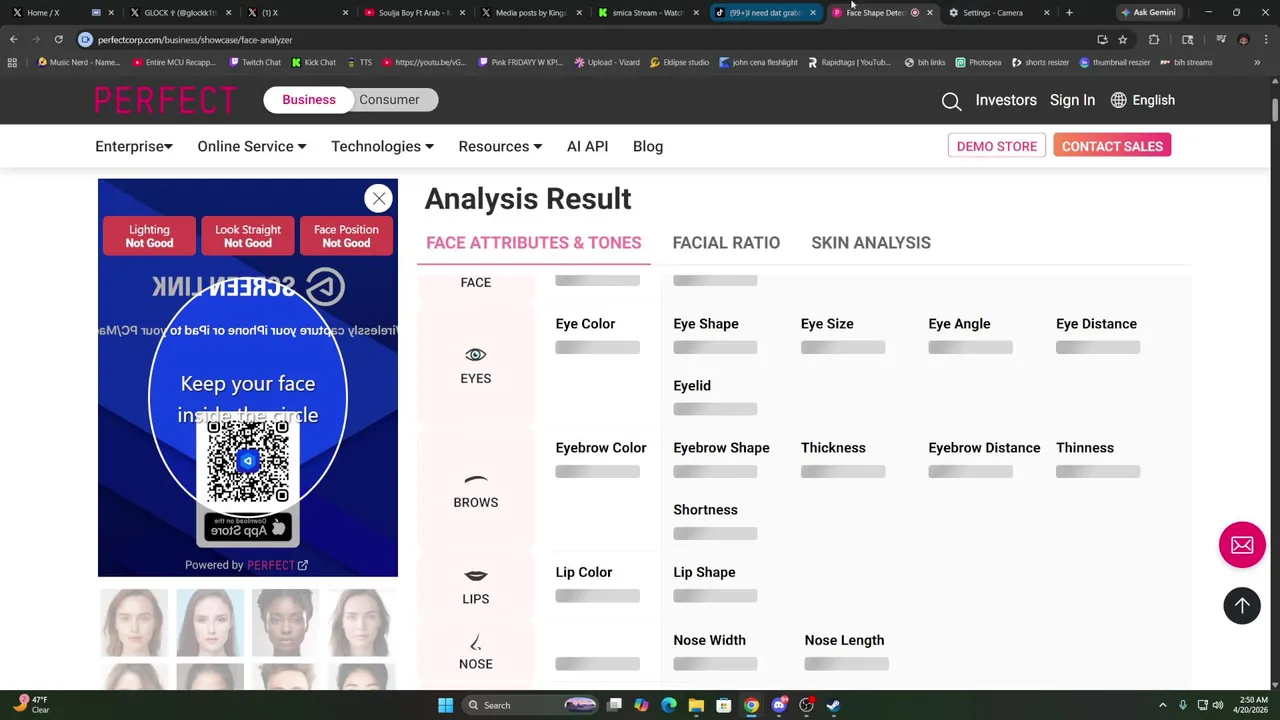
Task: Click the taskbar volume icon
Action: coord(1218,705)
